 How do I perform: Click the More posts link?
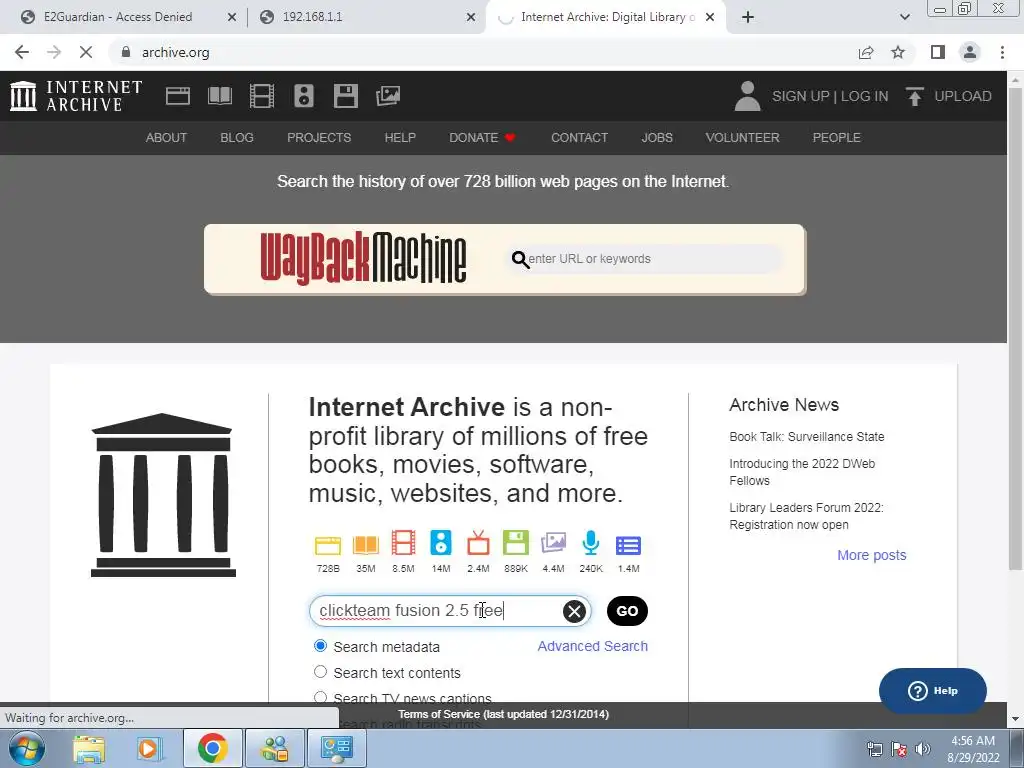tap(871, 555)
